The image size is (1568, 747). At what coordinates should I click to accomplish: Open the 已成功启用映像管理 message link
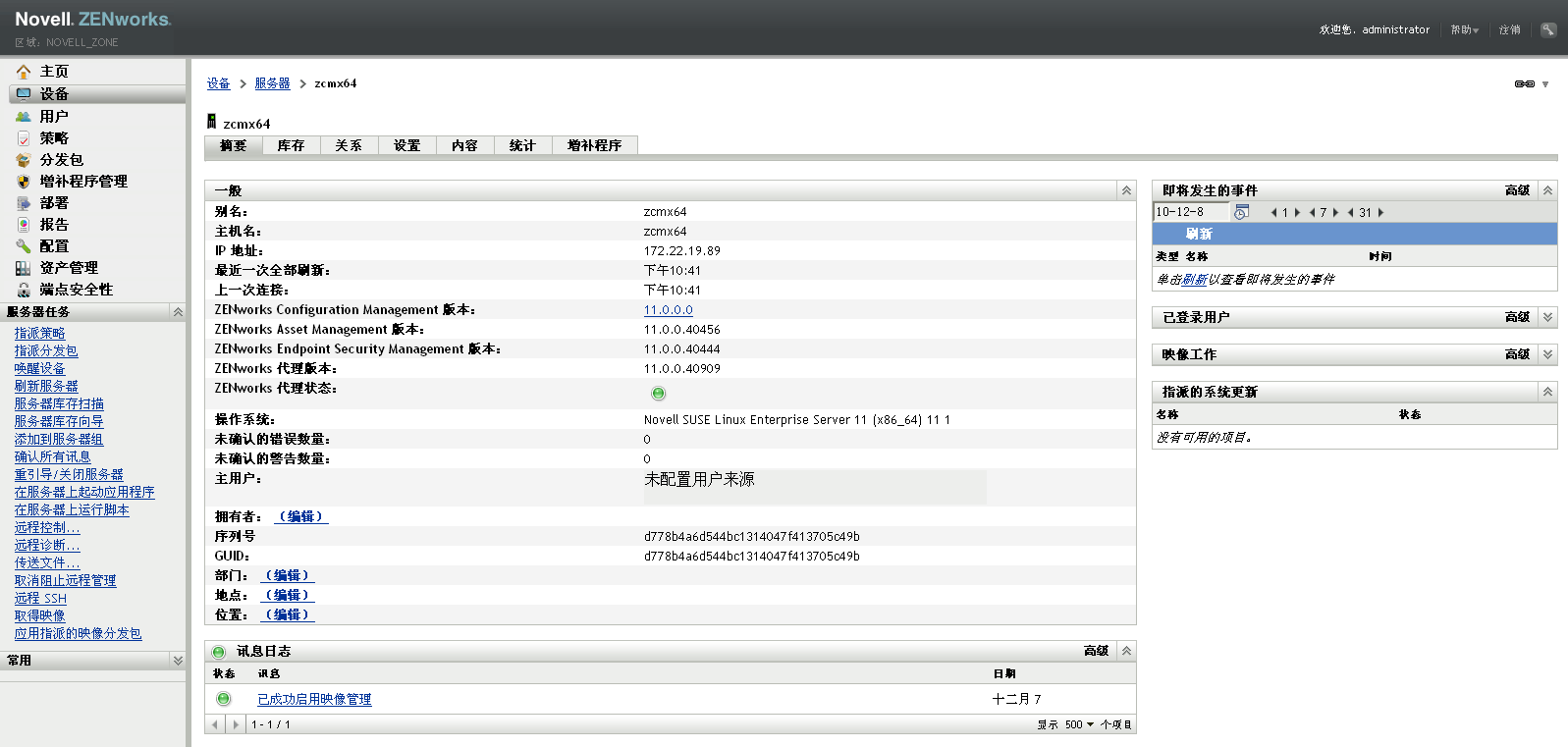click(314, 699)
